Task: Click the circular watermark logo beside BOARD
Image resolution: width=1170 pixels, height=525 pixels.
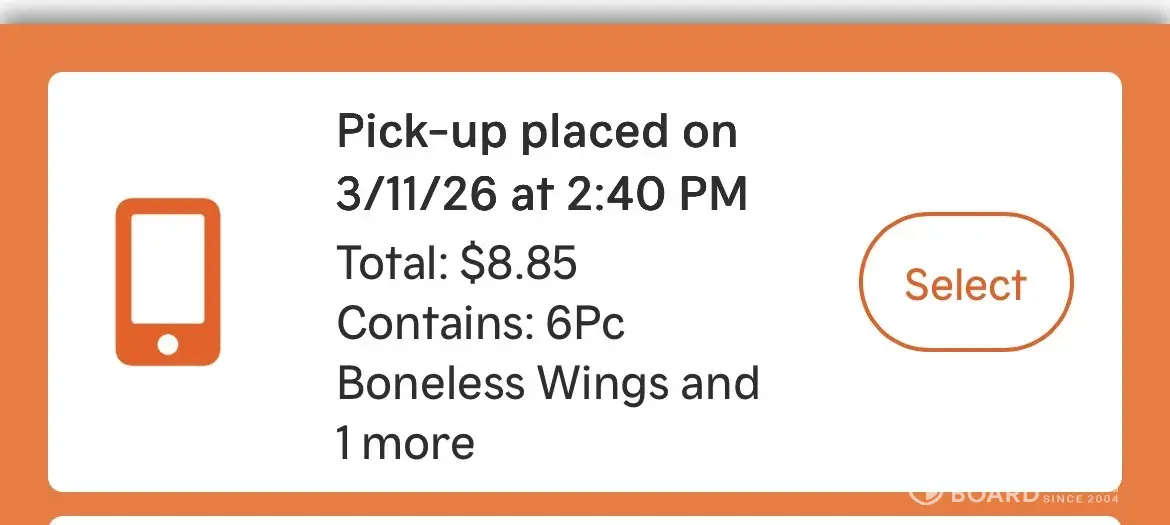Action: coord(925,495)
